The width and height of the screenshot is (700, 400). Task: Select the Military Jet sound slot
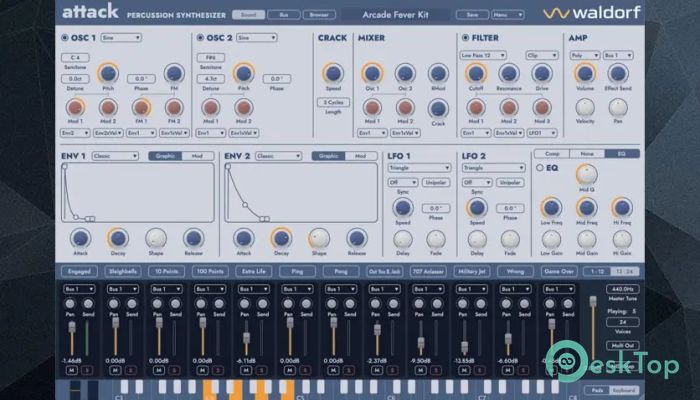[472, 271]
